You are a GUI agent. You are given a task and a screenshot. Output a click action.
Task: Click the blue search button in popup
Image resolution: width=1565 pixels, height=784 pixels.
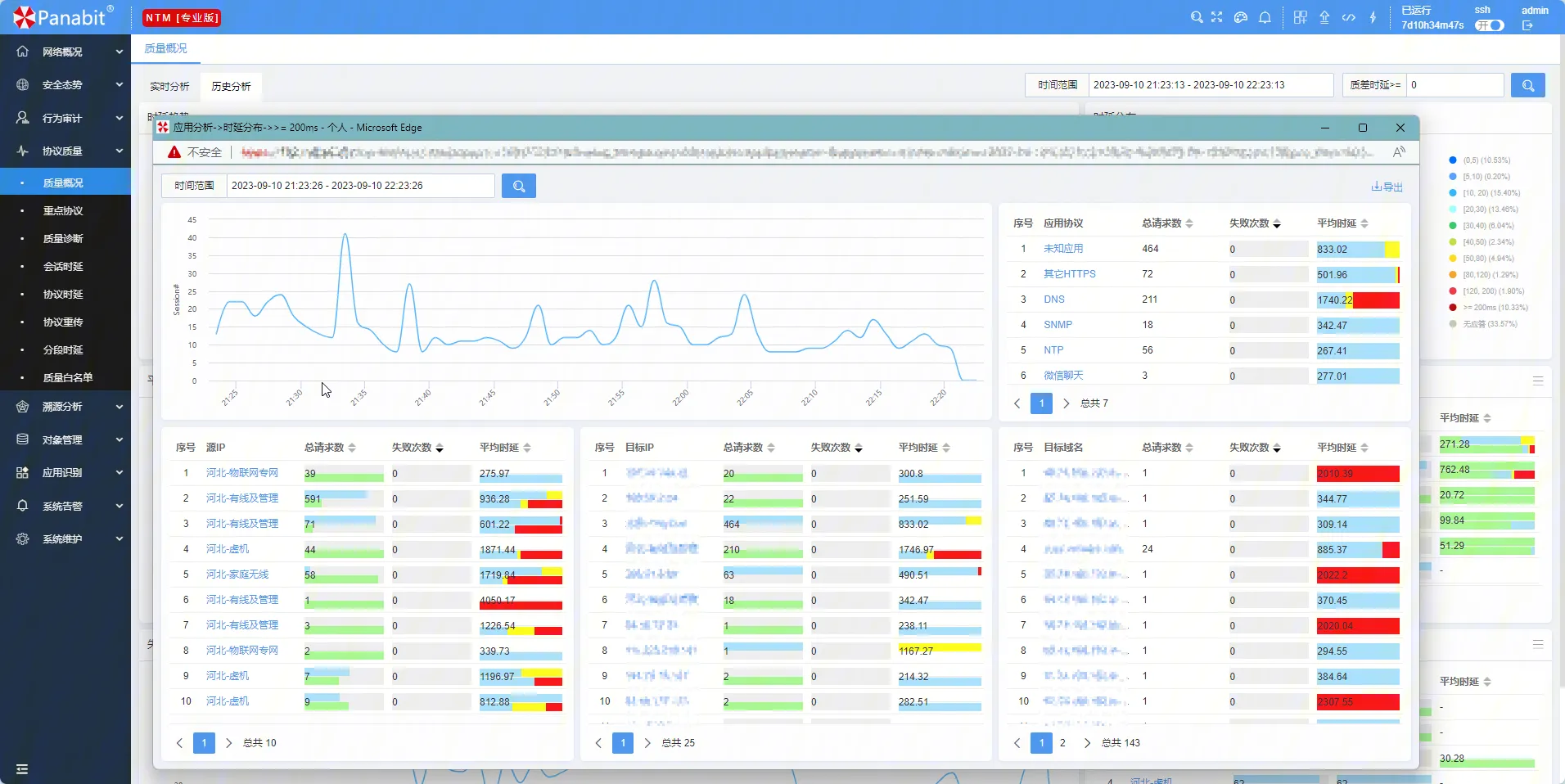coord(518,186)
